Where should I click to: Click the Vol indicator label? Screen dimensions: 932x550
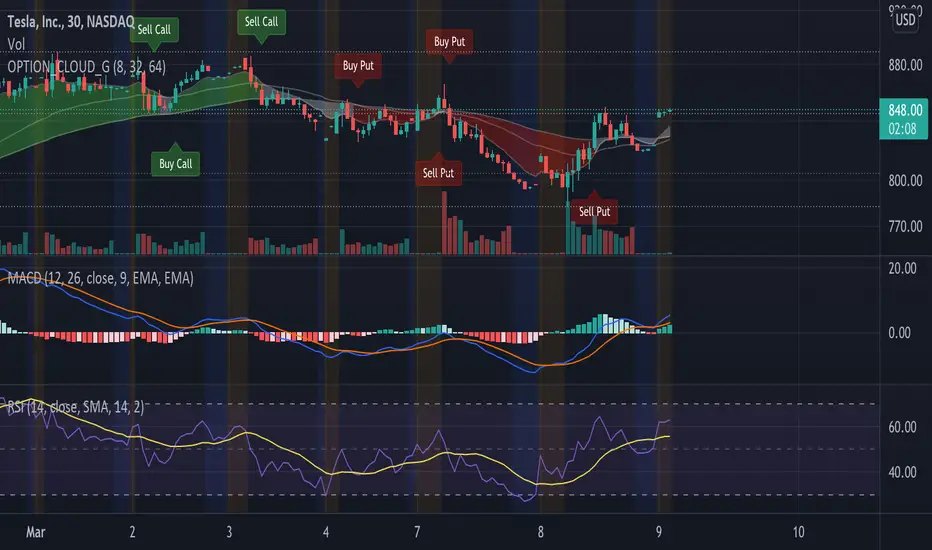tap(16, 44)
